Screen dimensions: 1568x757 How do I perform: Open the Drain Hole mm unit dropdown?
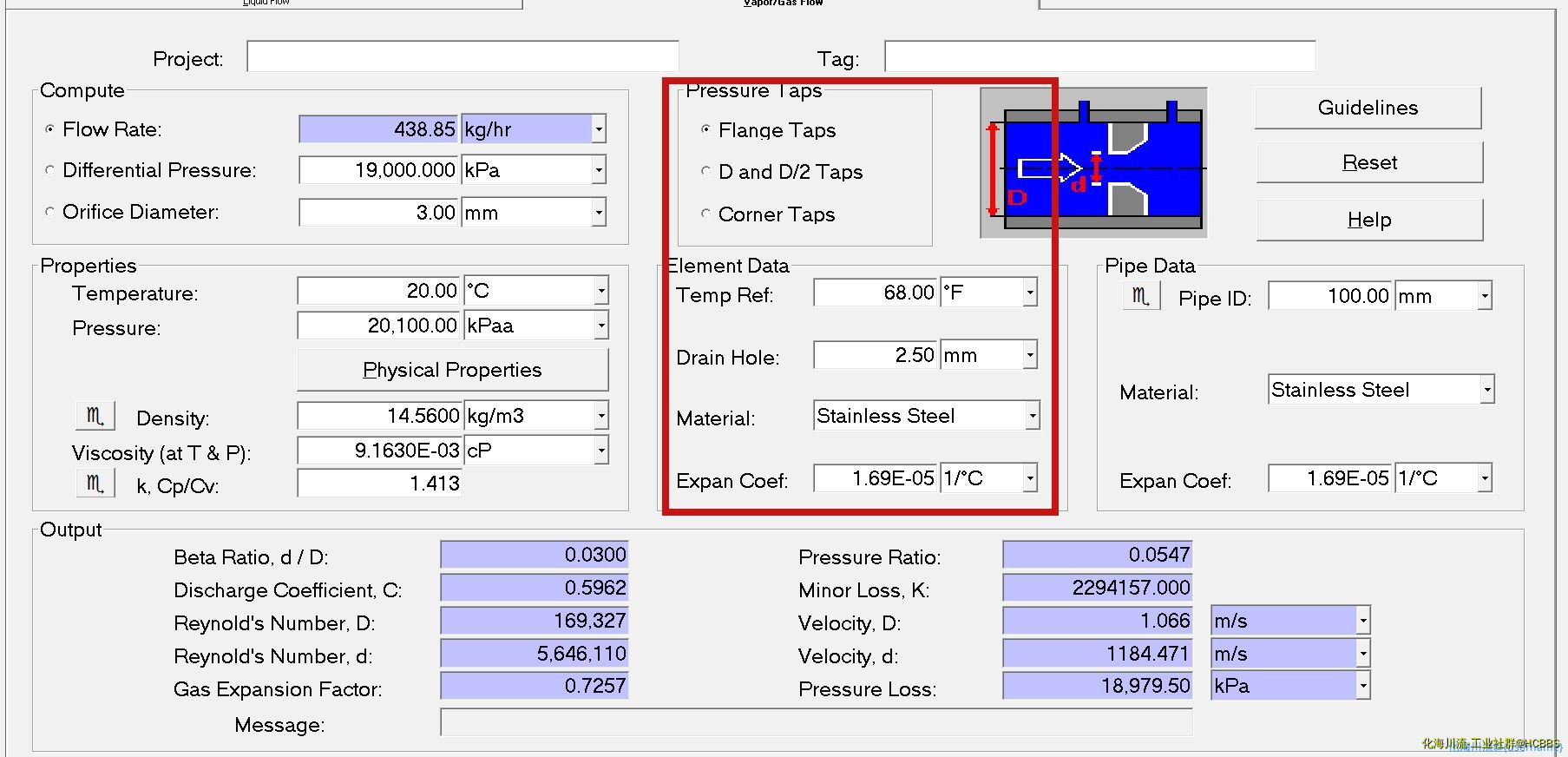[x=1030, y=355]
